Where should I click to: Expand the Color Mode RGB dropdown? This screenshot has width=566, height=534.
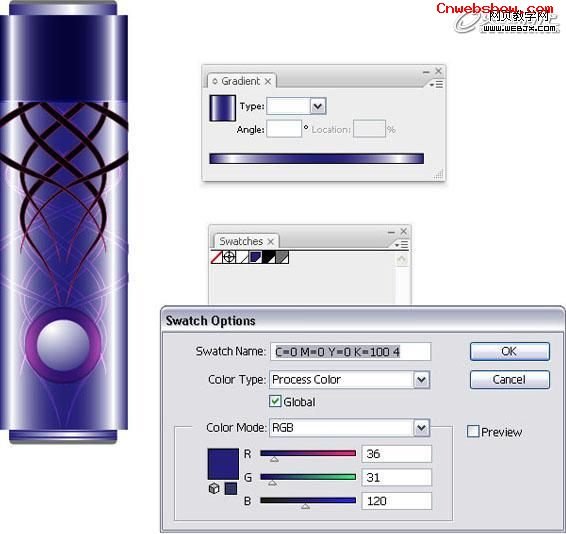(421, 428)
